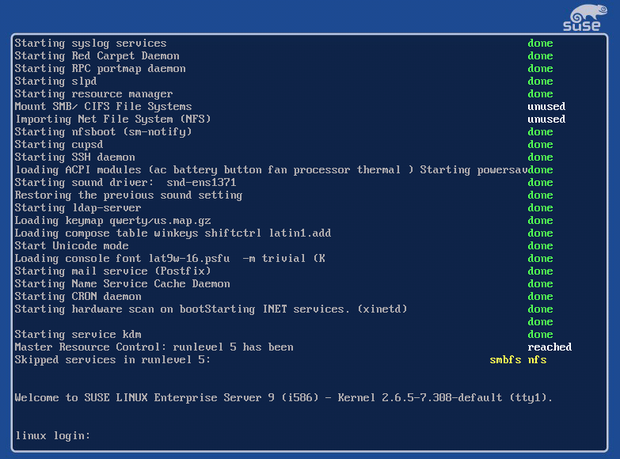This screenshot has width=620, height=459.
Task: Click 'Mount SMB/ CIFS File Systems' line
Action: coord(103,106)
